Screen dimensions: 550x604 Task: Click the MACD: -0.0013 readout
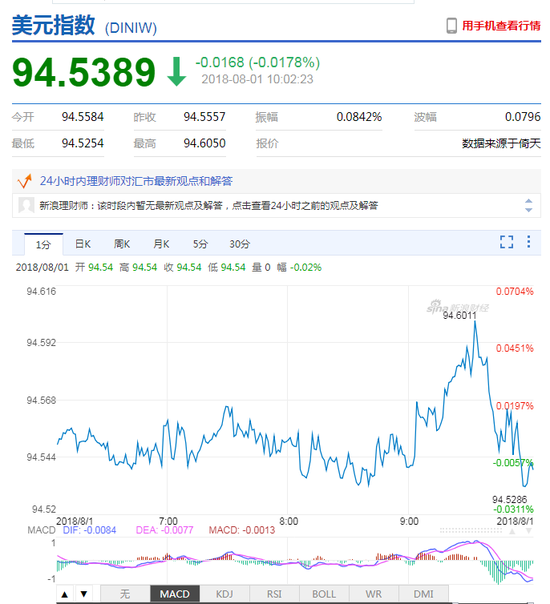click(242, 530)
